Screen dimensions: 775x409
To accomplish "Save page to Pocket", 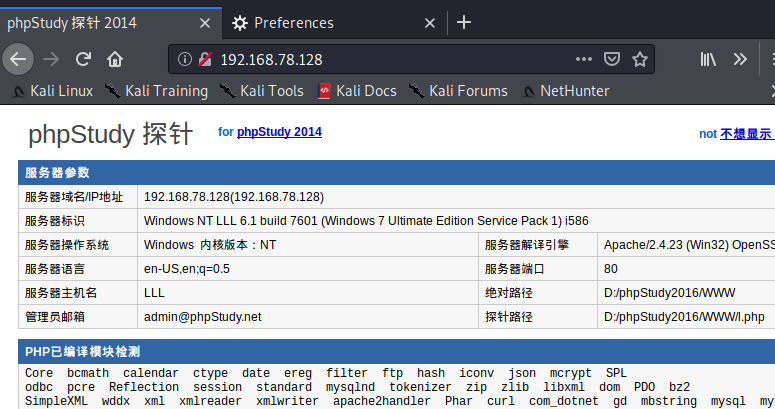I will pos(612,59).
